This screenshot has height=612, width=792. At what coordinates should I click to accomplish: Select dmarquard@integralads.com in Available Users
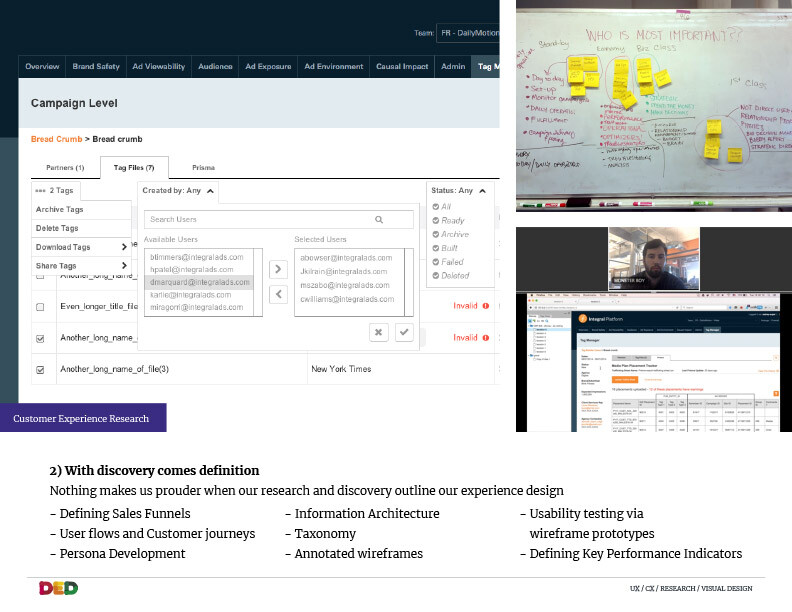coord(204,282)
